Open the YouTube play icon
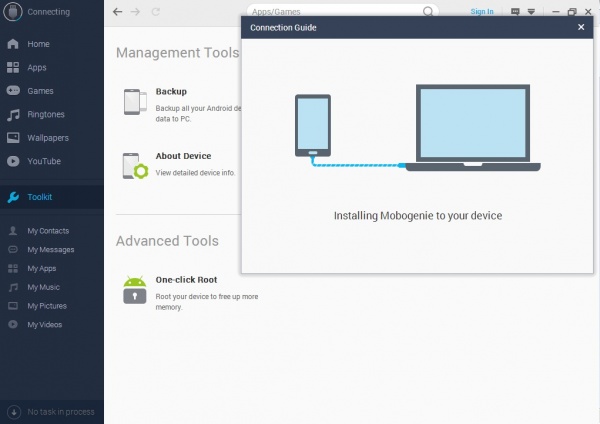The width and height of the screenshot is (600, 424). pos(13,161)
